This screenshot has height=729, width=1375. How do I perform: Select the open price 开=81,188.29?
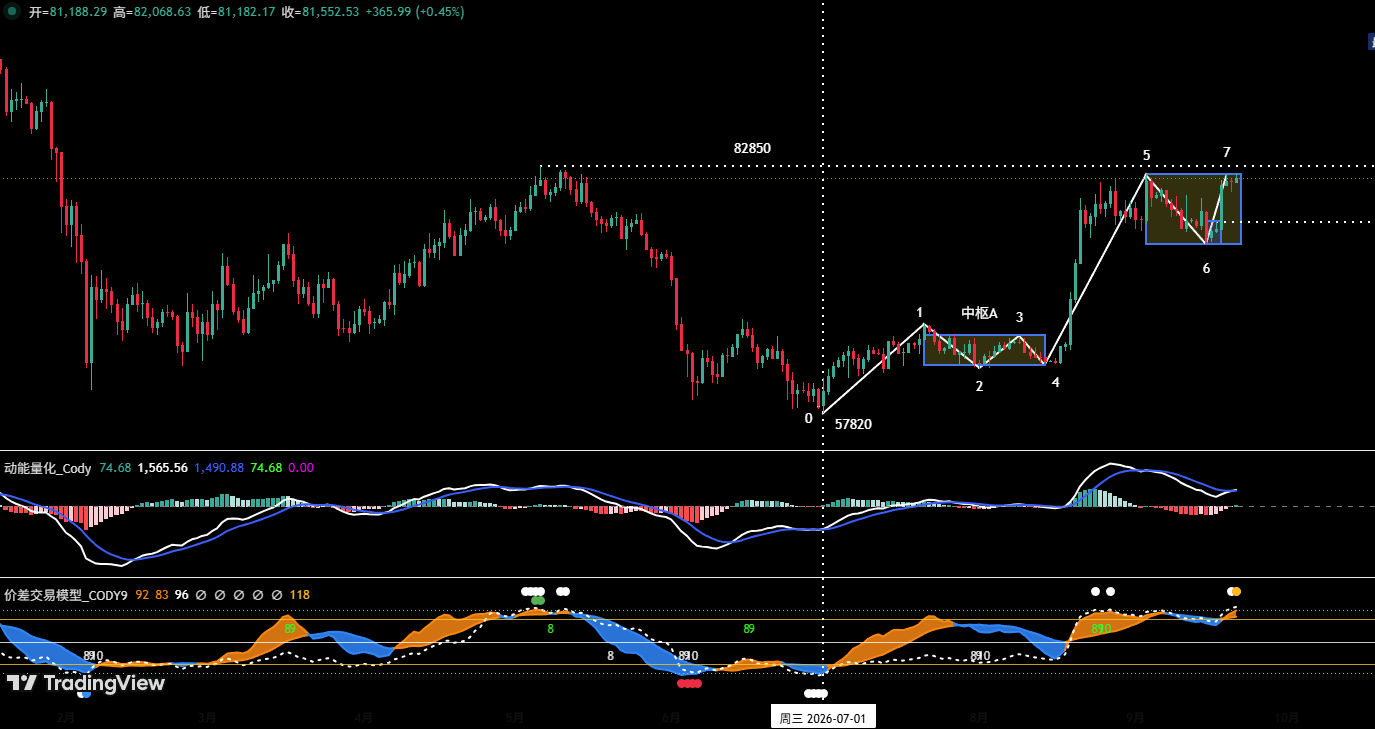(x=68, y=12)
